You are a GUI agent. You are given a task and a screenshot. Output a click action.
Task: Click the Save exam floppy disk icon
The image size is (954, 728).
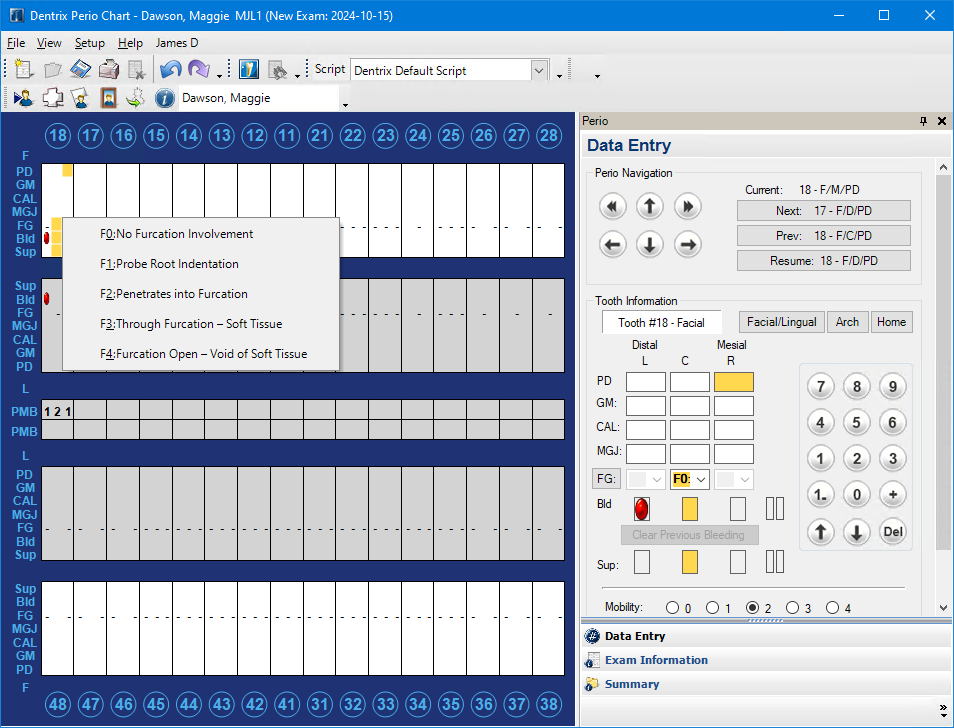[81, 70]
